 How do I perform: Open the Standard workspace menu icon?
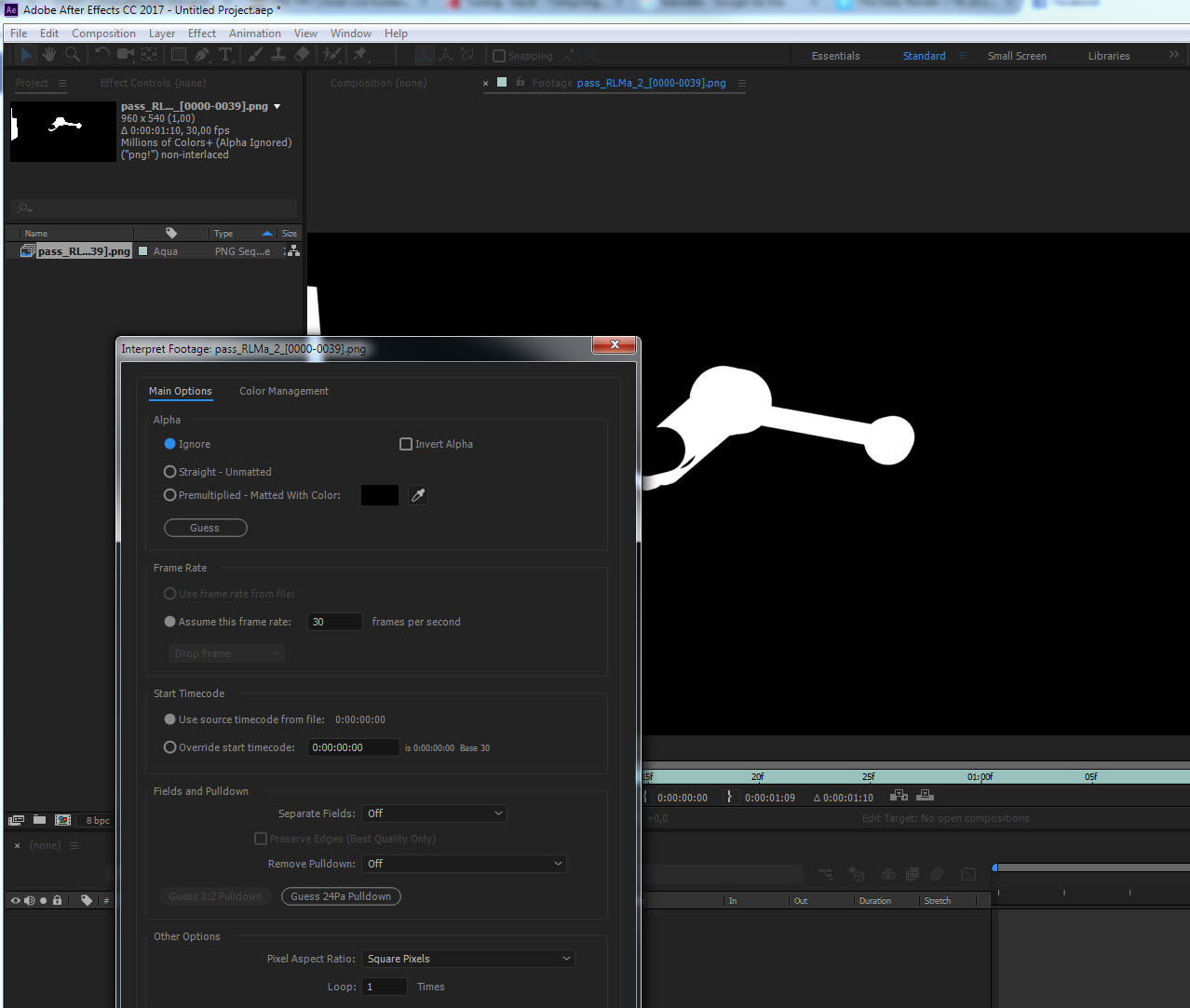pyautogui.click(x=963, y=56)
